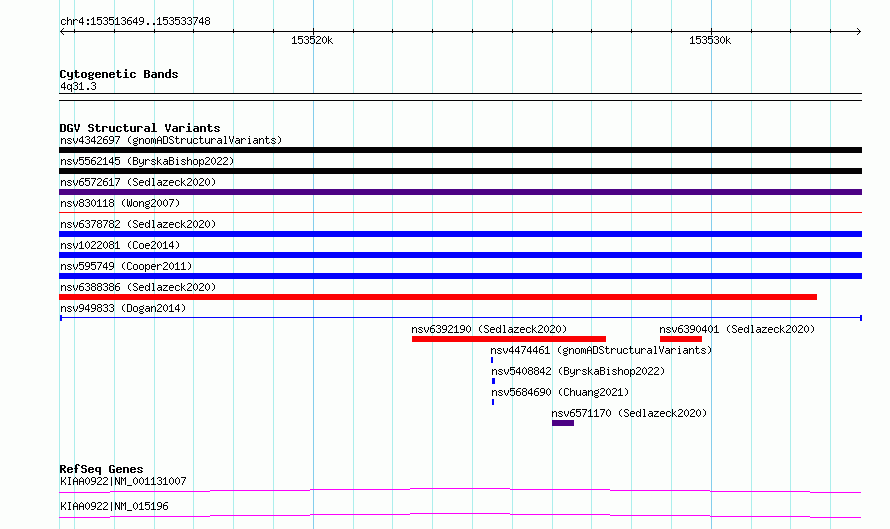Click the blue bar of nsv6378782

point(460,234)
